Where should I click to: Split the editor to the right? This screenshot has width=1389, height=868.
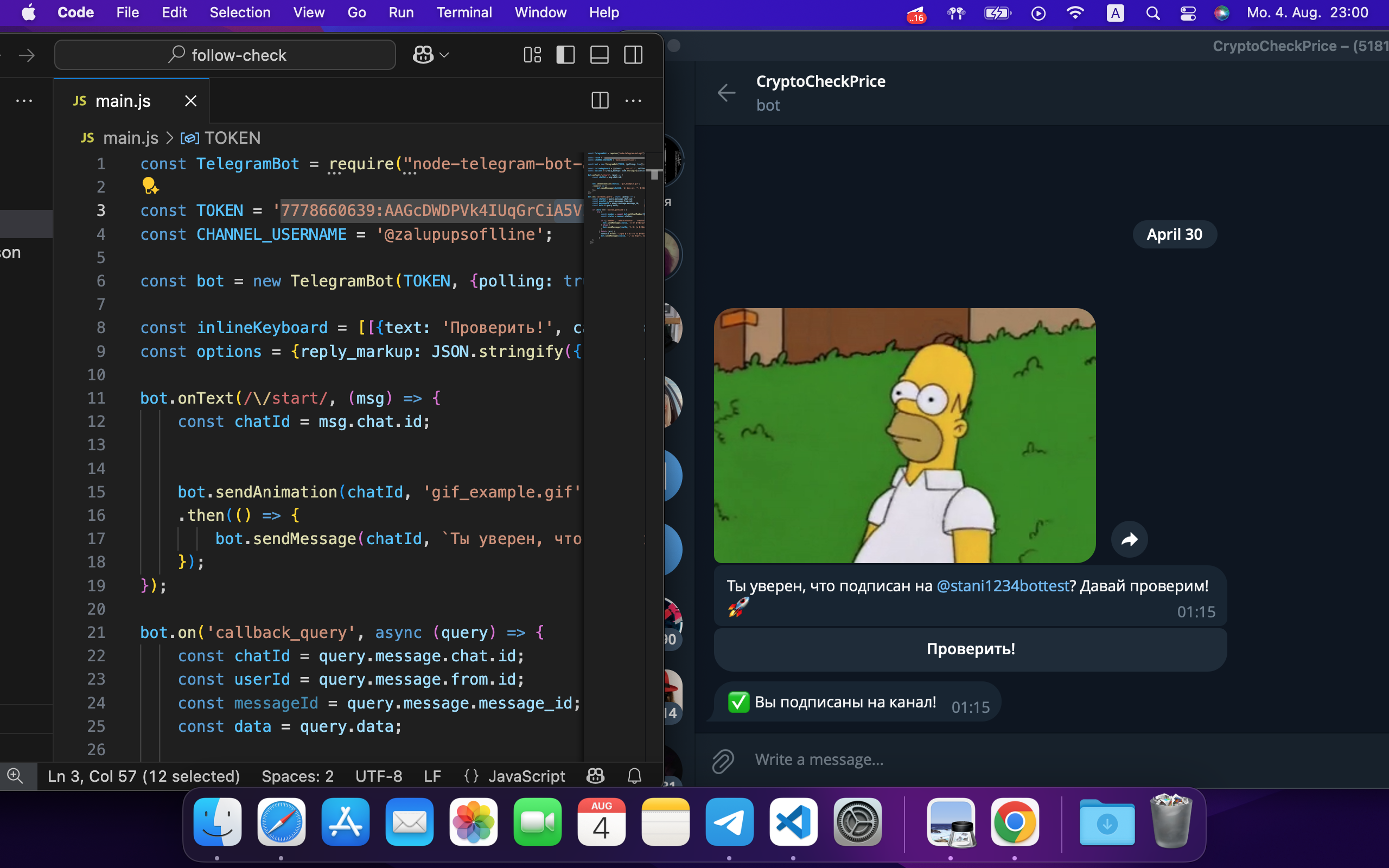[600, 100]
